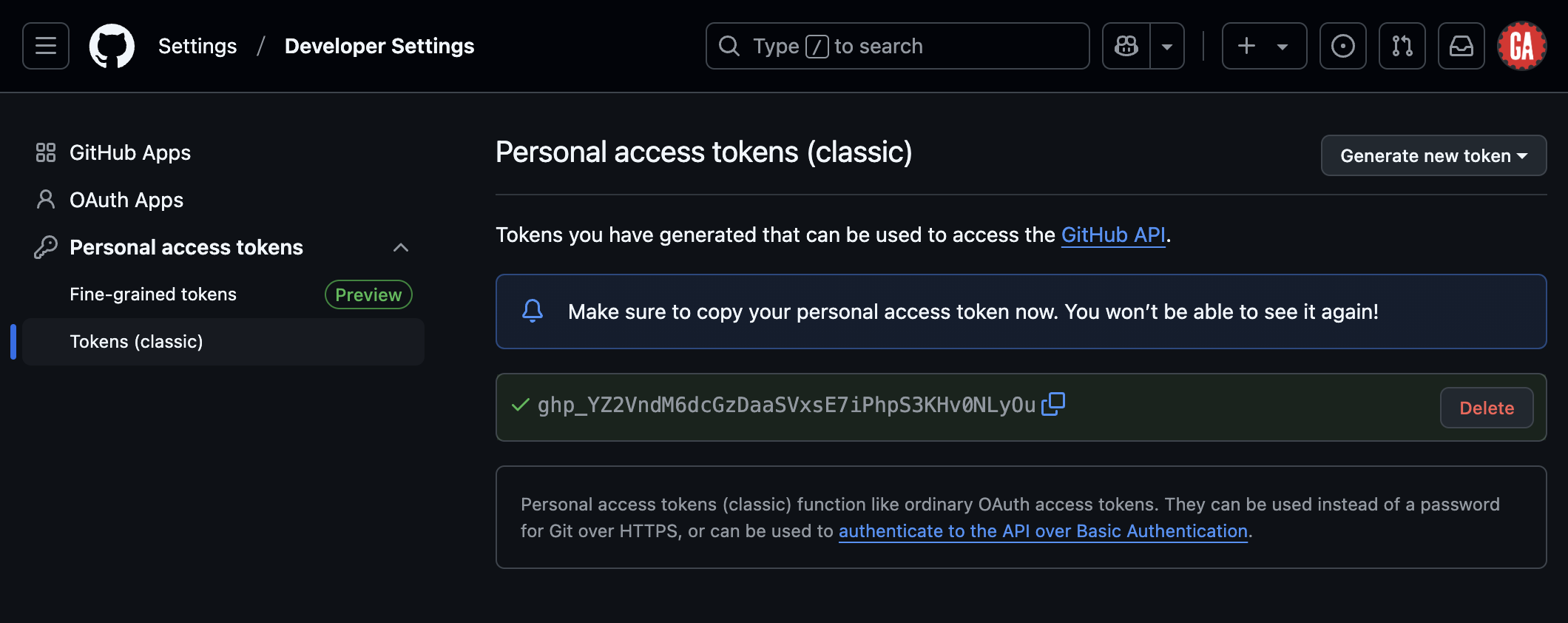Open the Generate new token dropdown

[1433, 155]
